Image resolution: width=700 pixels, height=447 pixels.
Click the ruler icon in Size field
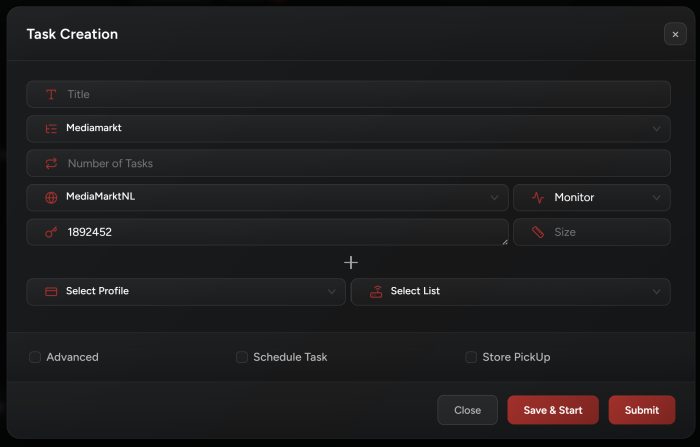click(x=538, y=232)
